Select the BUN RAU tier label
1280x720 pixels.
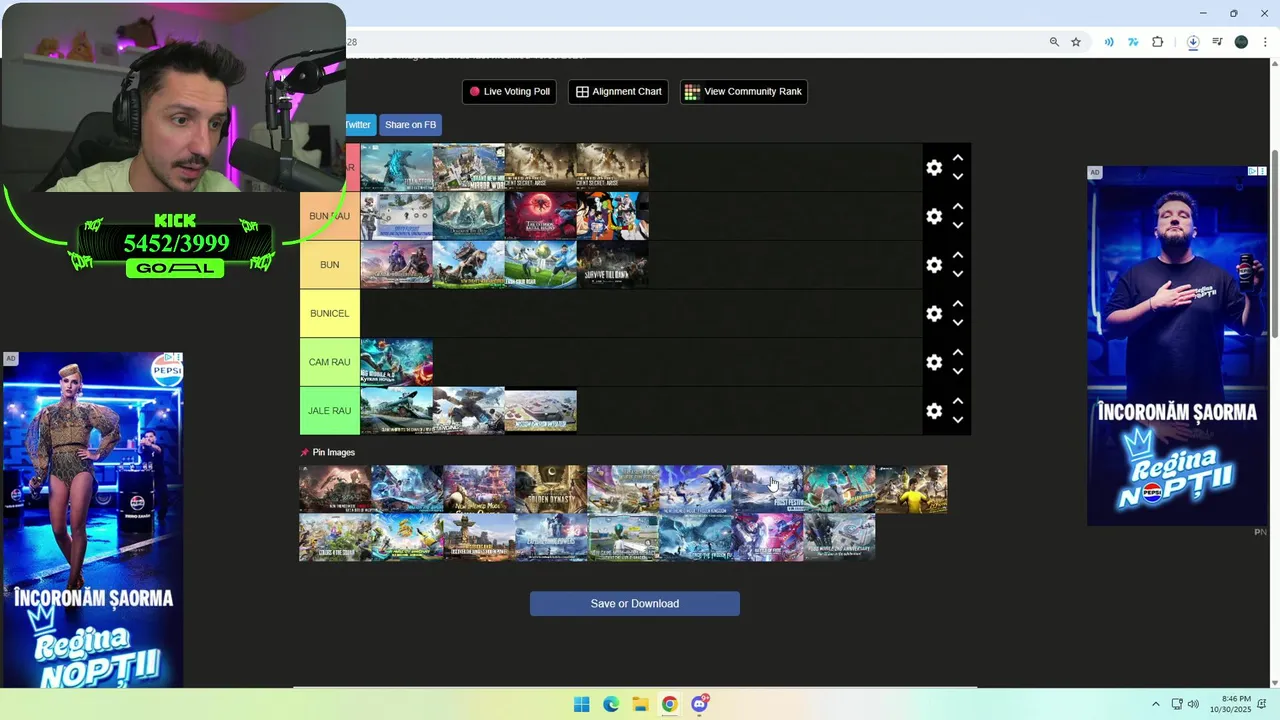coord(330,216)
